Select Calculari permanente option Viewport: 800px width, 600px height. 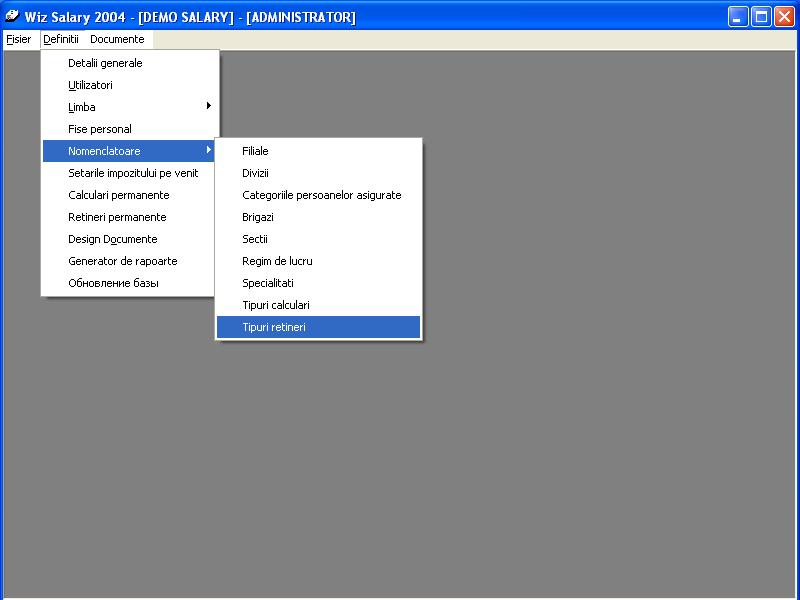(118, 195)
